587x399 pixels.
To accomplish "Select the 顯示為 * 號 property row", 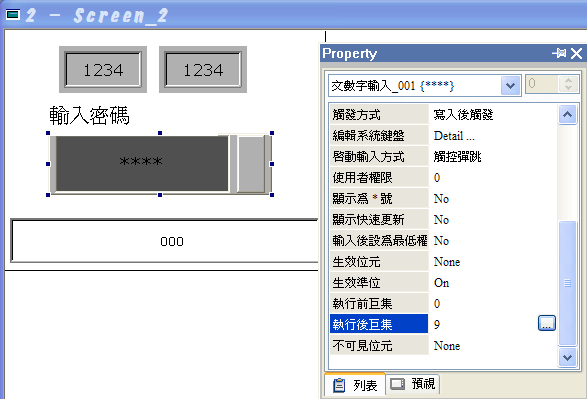I will [443, 198].
